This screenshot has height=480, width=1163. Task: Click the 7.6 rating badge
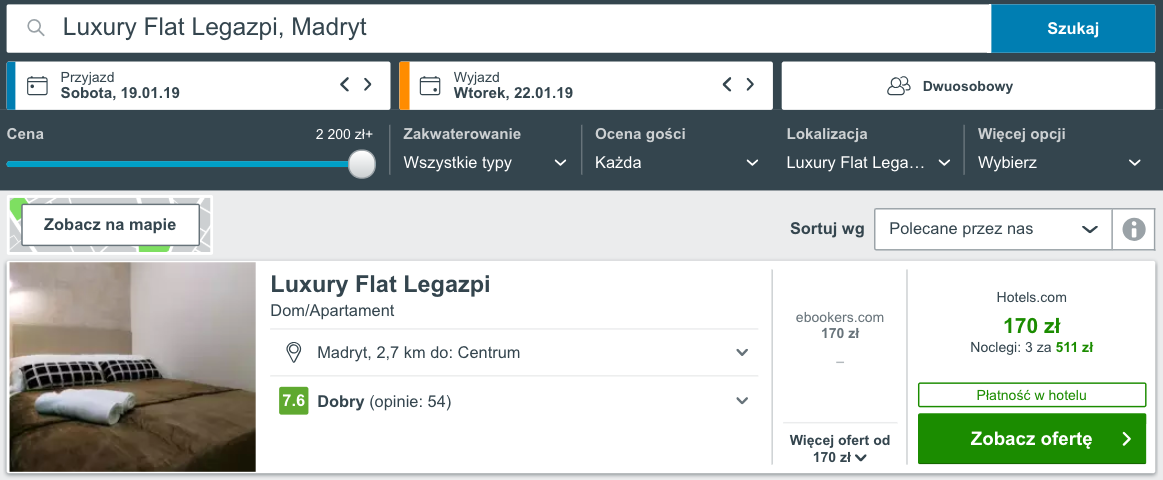coord(293,401)
